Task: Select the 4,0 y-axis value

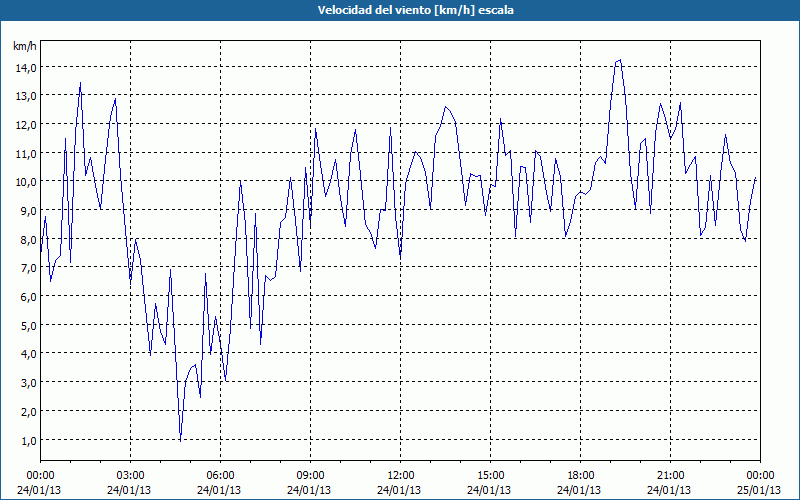Action: tap(28, 354)
